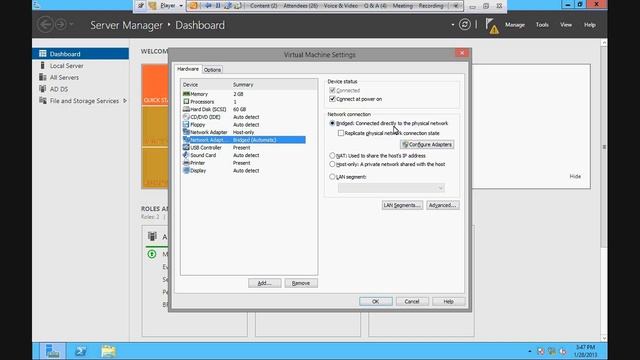
Task: Open the navigation history dropdown arrow
Action: pyautogui.click(x=71, y=24)
